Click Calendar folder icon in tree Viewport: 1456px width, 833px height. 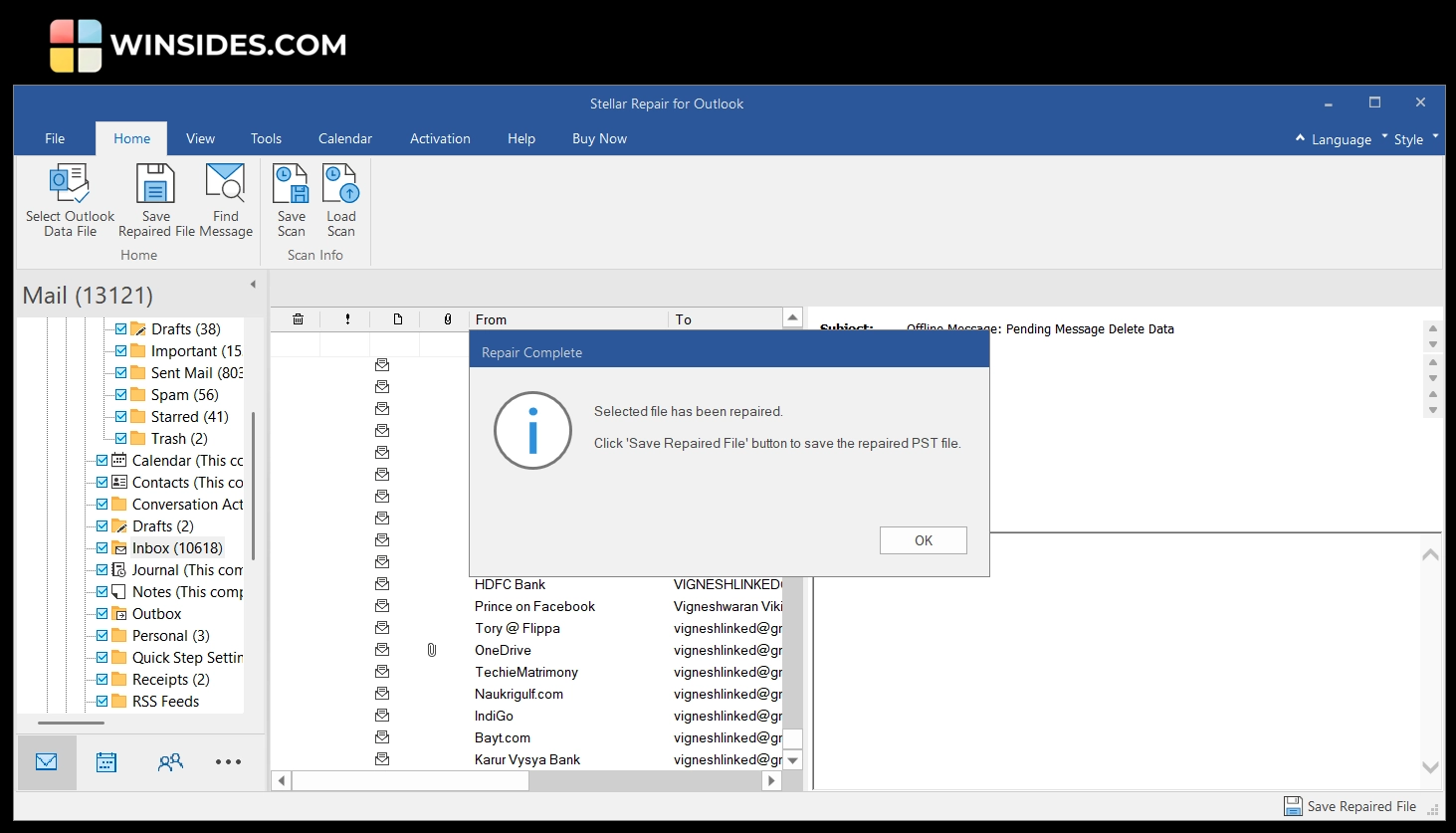(119, 460)
